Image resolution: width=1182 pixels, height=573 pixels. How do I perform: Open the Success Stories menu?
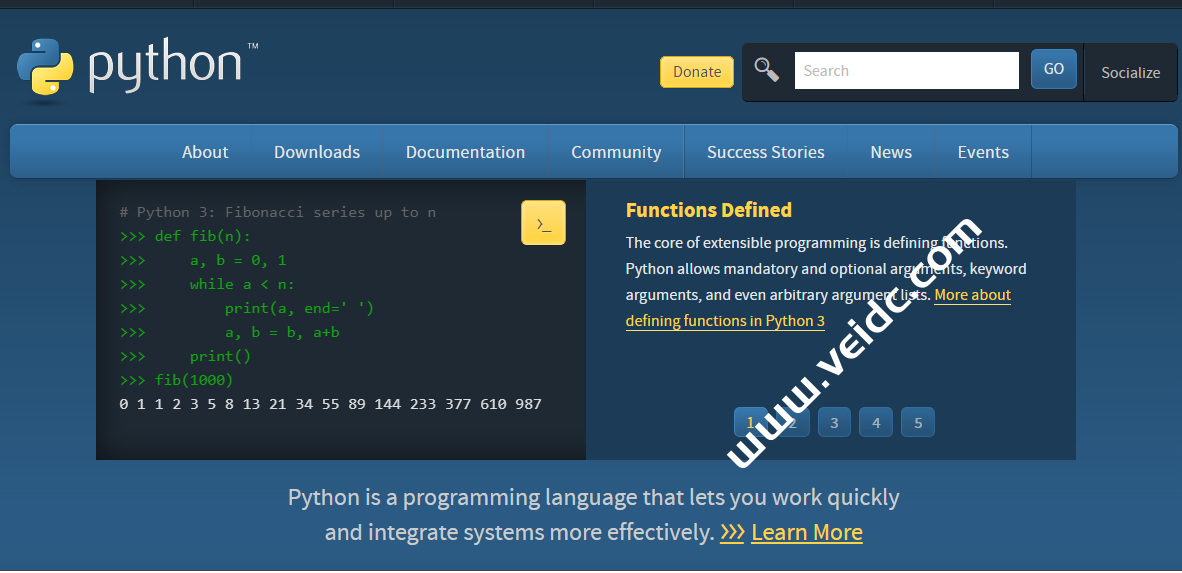[x=766, y=152]
